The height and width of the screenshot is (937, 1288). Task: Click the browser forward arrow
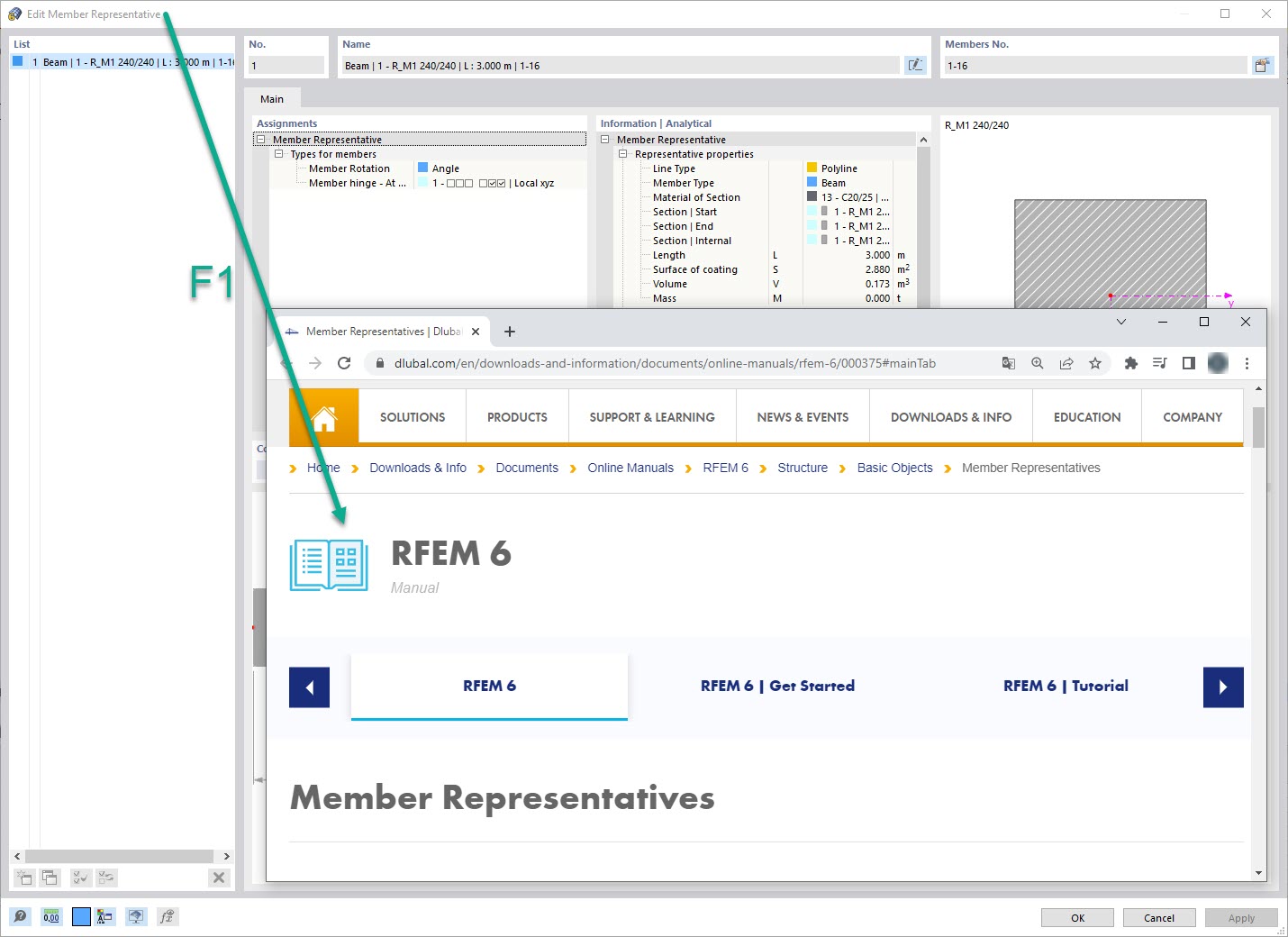(315, 363)
